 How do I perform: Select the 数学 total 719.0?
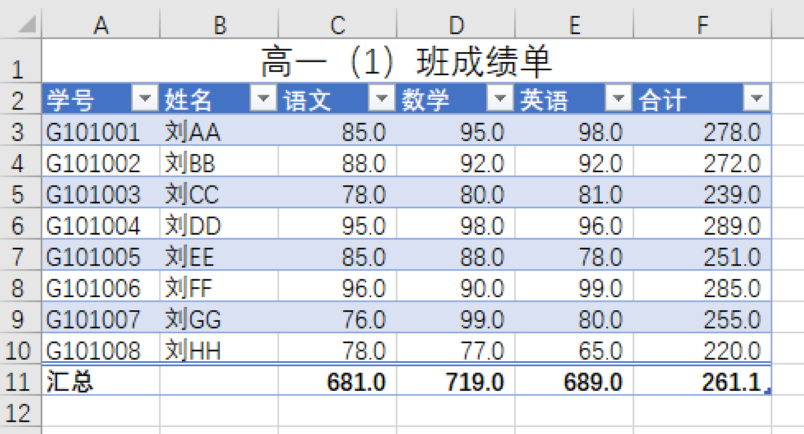tap(456, 380)
